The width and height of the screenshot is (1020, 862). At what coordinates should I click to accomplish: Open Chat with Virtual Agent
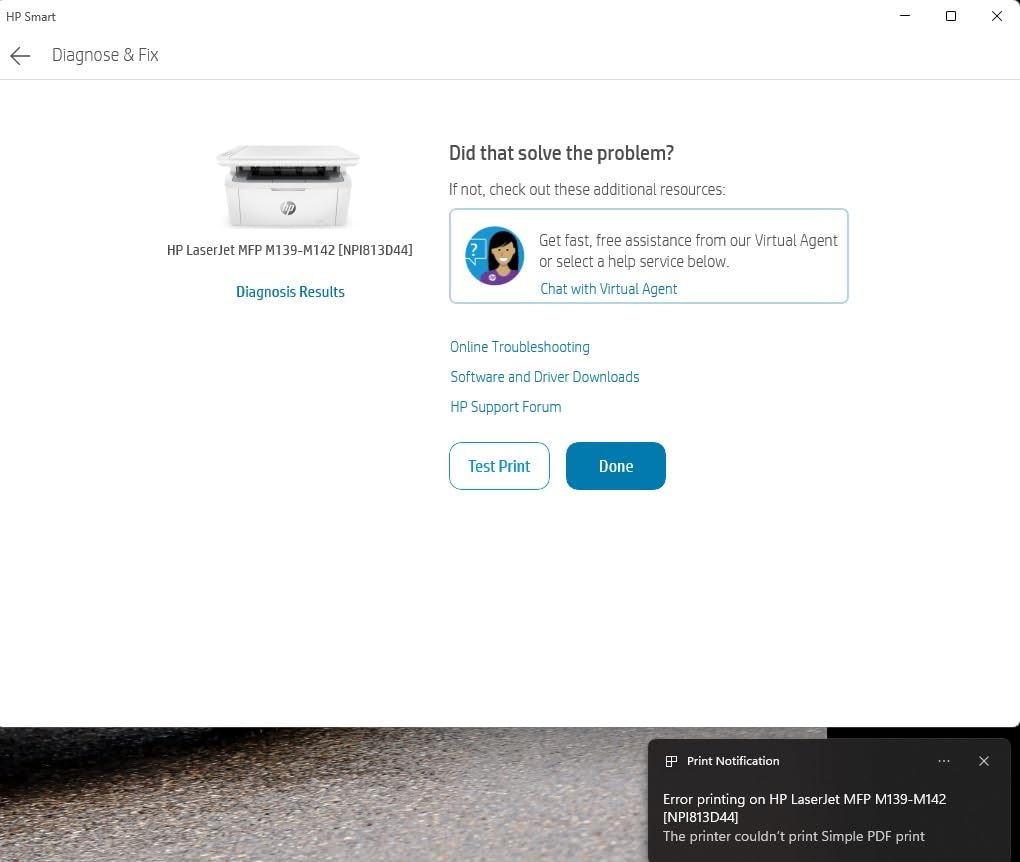[x=608, y=289]
